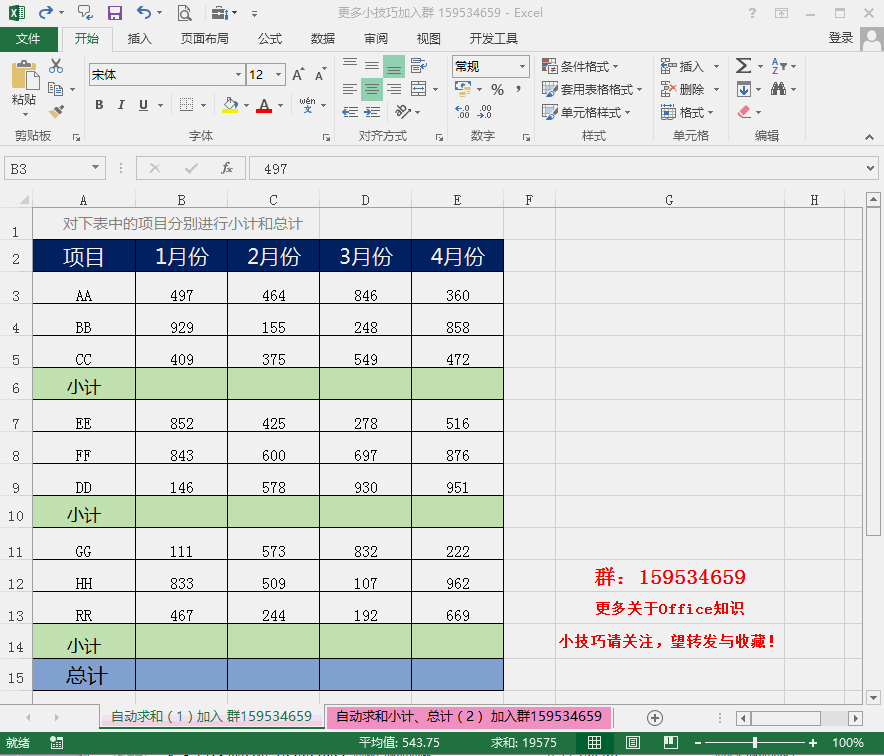This screenshot has height=756, width=884.
Task: Click the text Orientation icon
Action: 403,112
